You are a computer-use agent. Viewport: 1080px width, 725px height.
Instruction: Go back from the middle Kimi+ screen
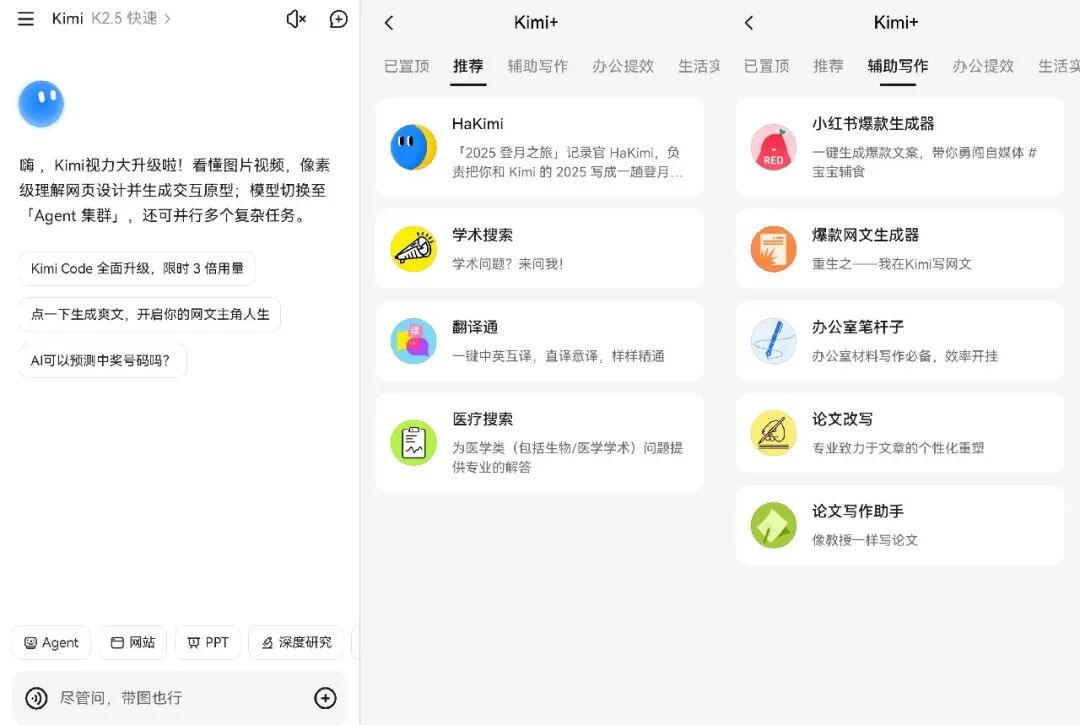click(x=389, y=23)
